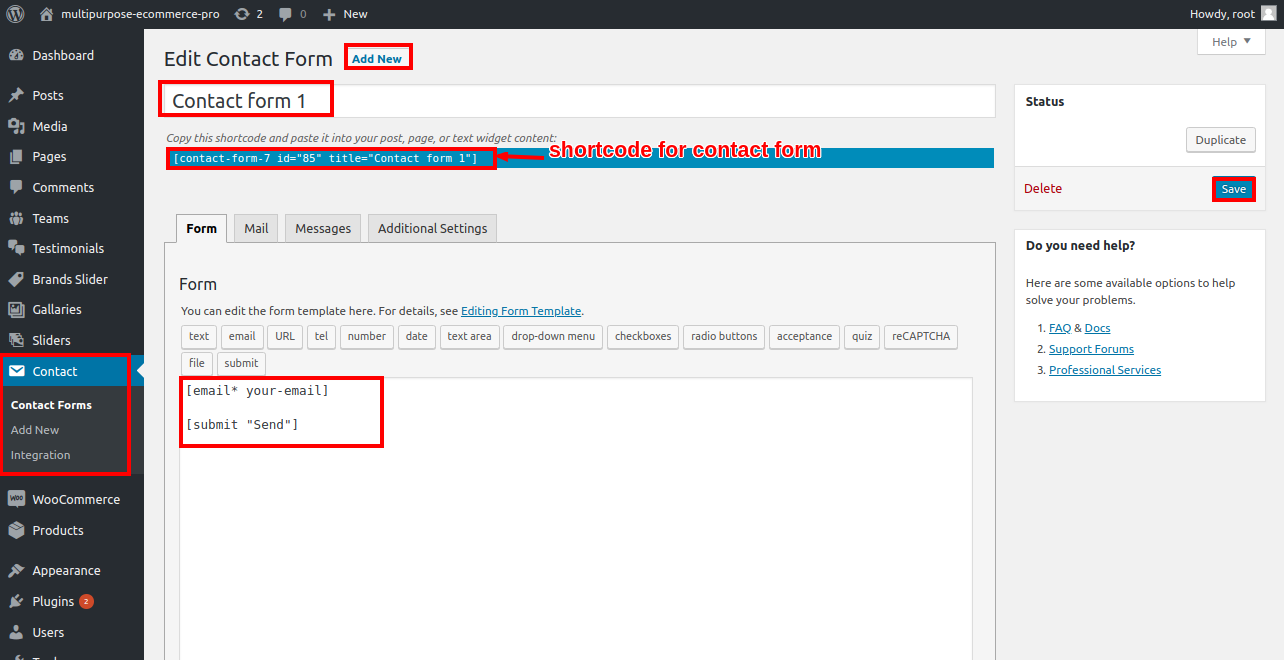Open the Docs link
This screenshot has width=1284, height=660.
tap(1097, 328)
